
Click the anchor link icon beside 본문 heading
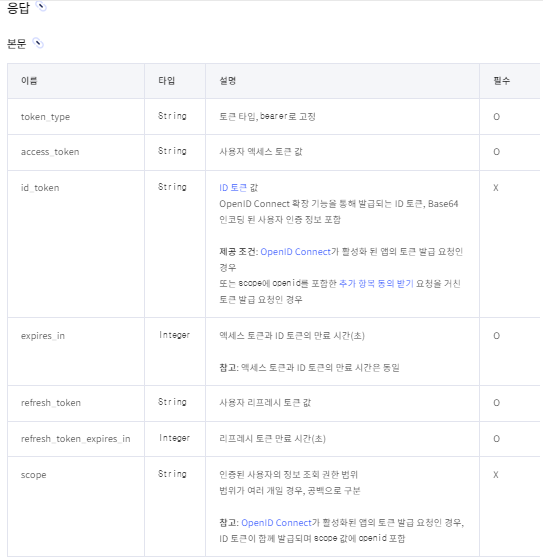[x=38, y=43]
